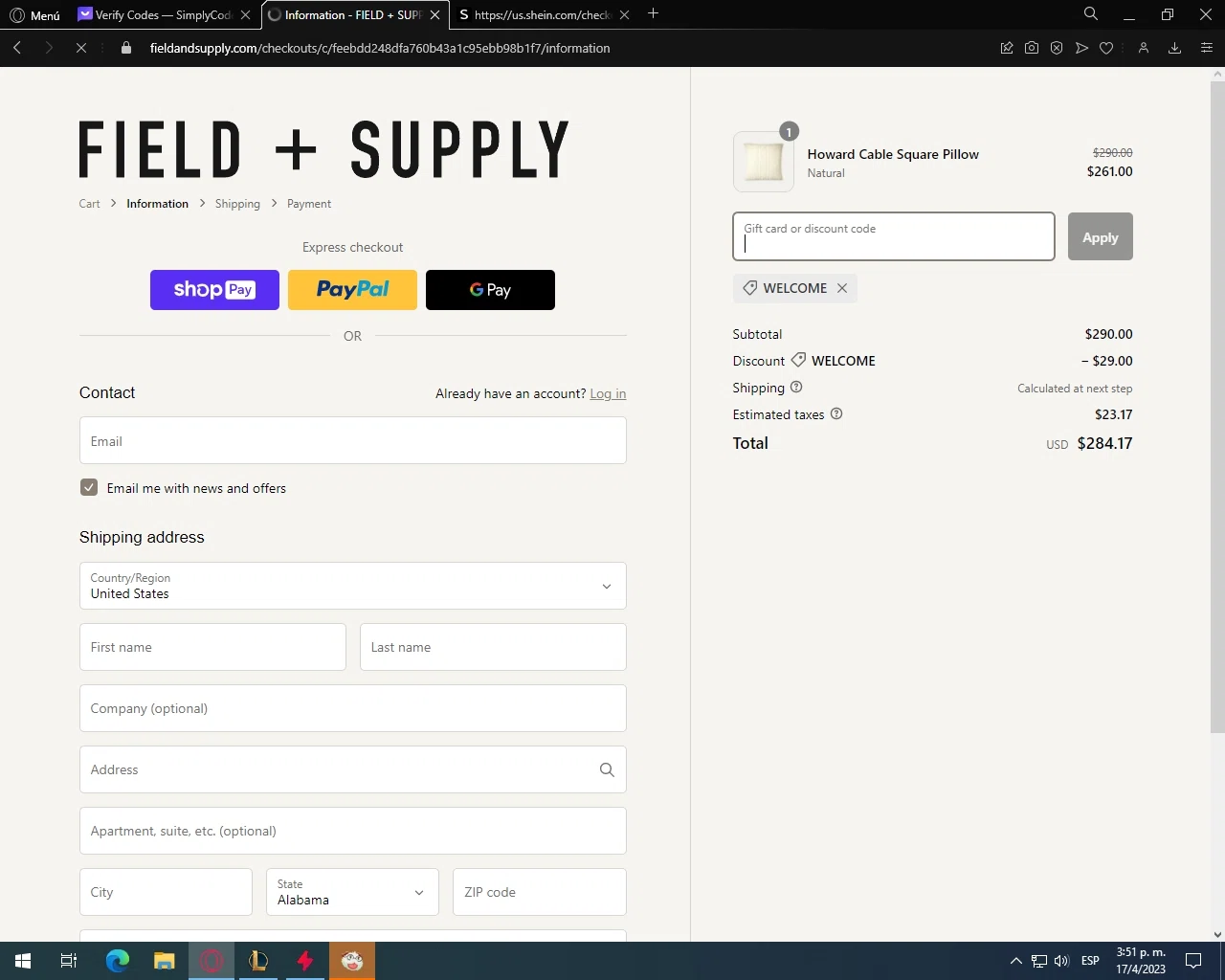1225x980 pixels.
Task: Open the Opera Menú button
Action: pyautogui.click(x=34, y=15)
